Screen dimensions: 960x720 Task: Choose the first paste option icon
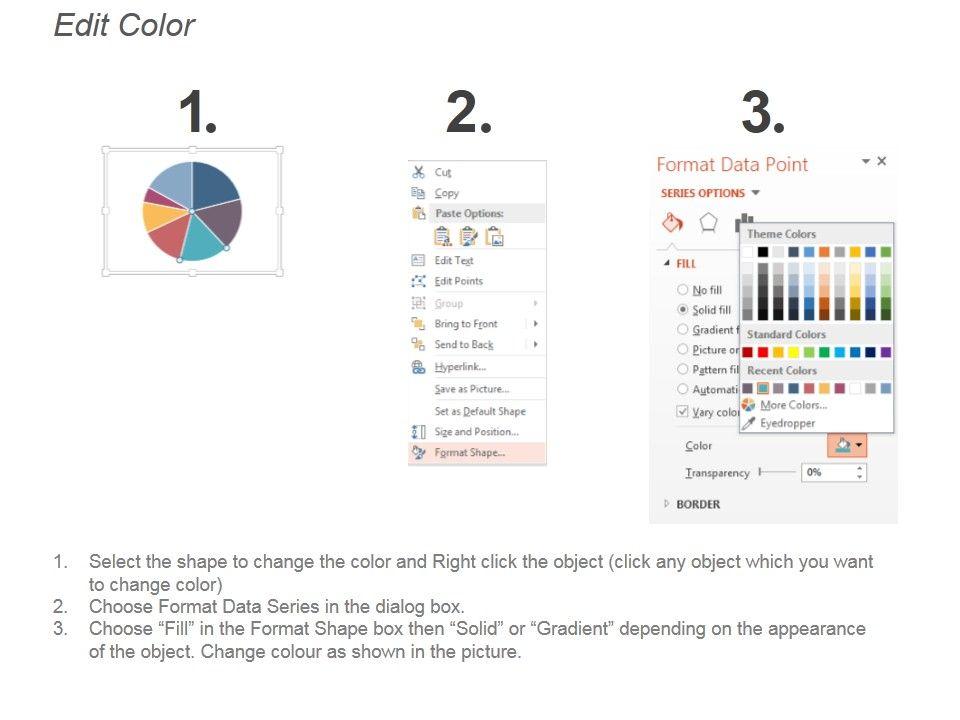[x=442, y=236]
